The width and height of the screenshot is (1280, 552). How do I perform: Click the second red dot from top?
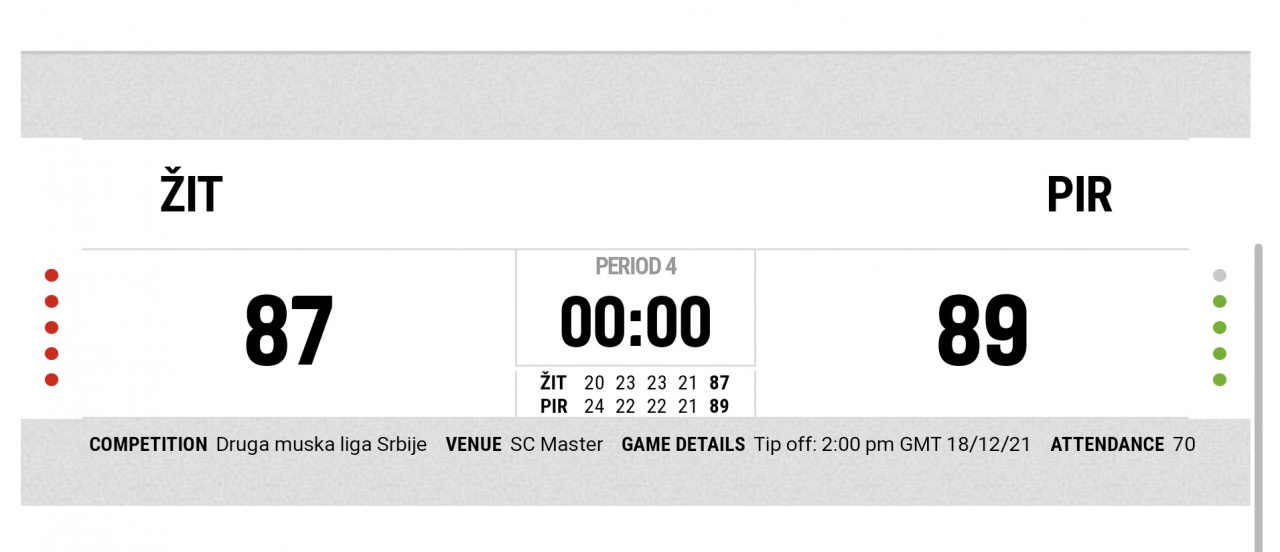click(x=52, y=302)
